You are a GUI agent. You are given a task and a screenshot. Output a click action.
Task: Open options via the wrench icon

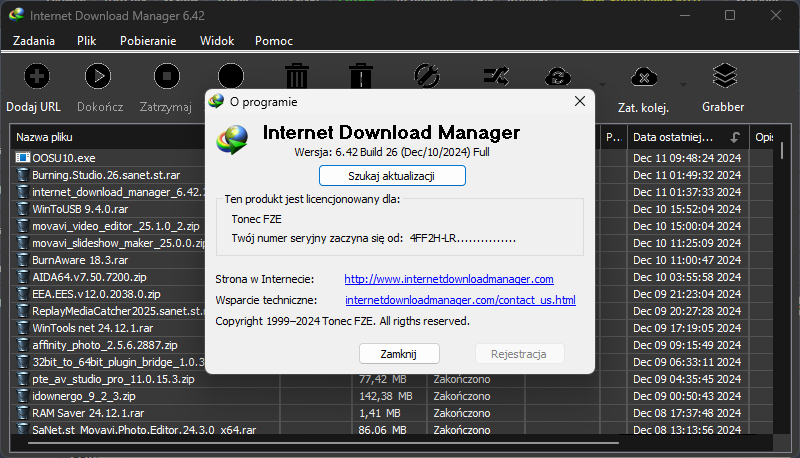pyautogui.click(x=427, y=77)
